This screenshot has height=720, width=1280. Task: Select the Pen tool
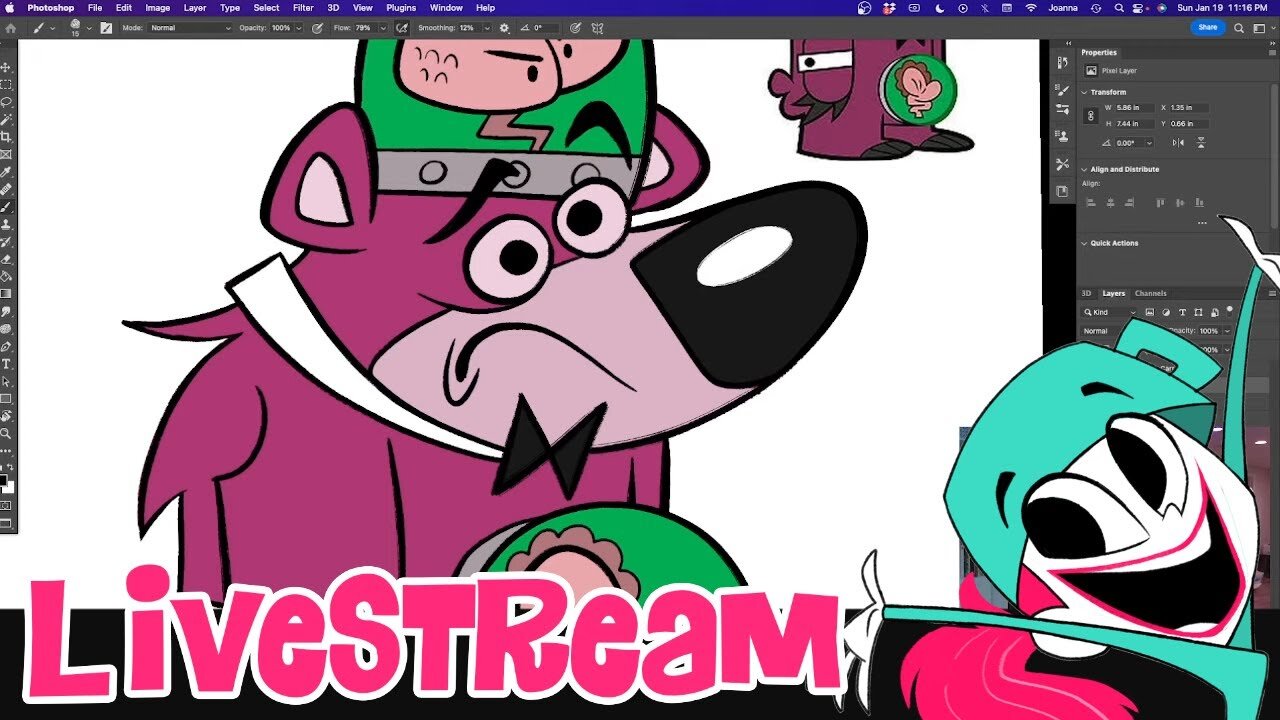[x=6, y=346]
